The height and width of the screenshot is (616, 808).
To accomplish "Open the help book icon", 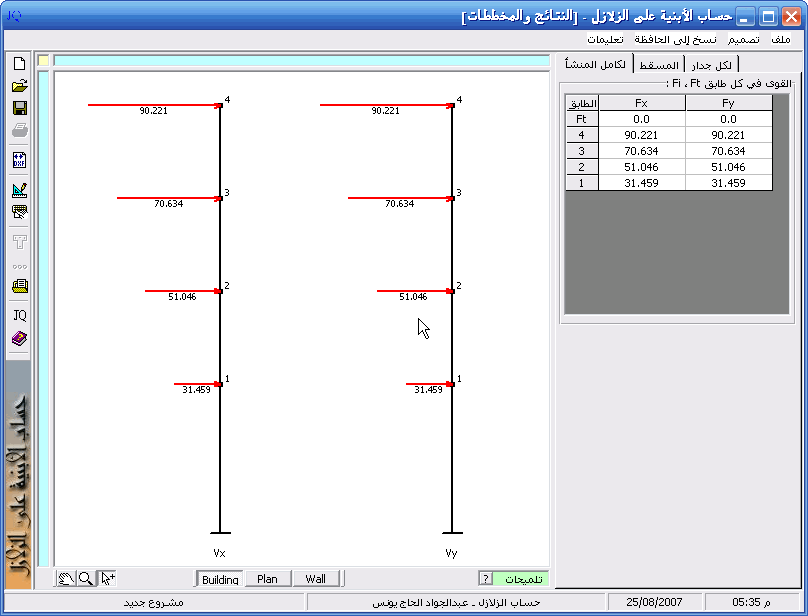I will tap(19, 339).
